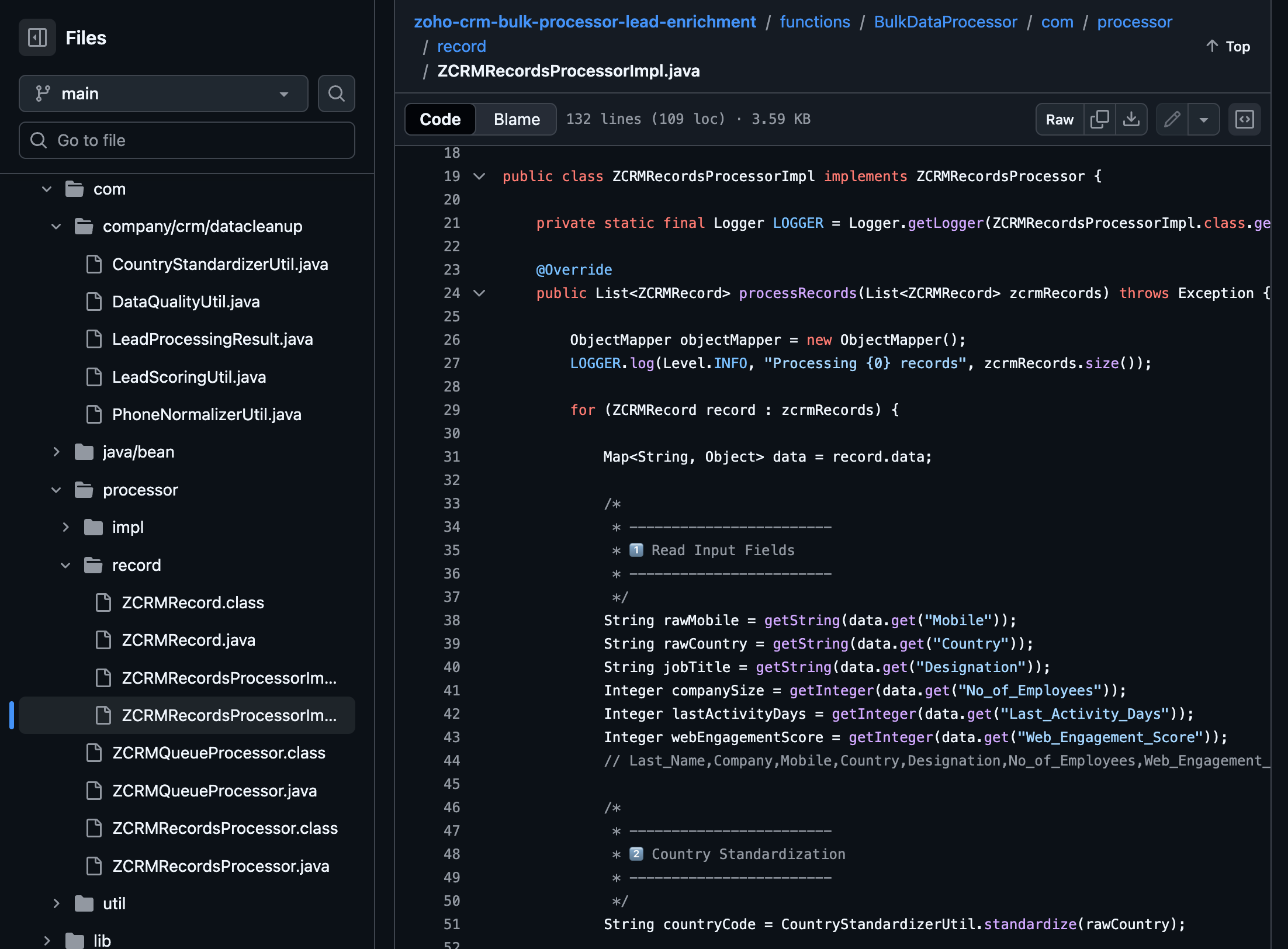Open the symbols panel icon
Screen dimensions: 1288x949
[1244, 119]
